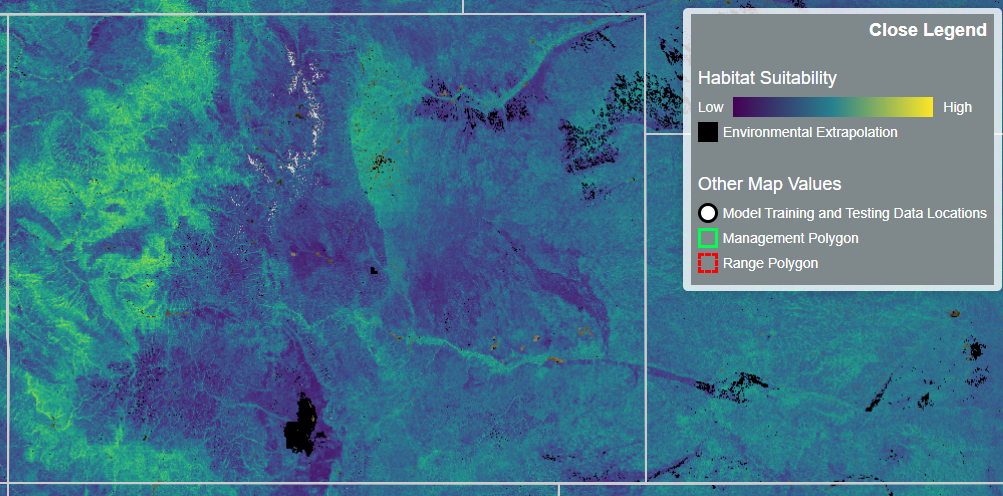Click the black patches below the legend panel
This screenshot has width=1003, height=496.
[735, 382]
